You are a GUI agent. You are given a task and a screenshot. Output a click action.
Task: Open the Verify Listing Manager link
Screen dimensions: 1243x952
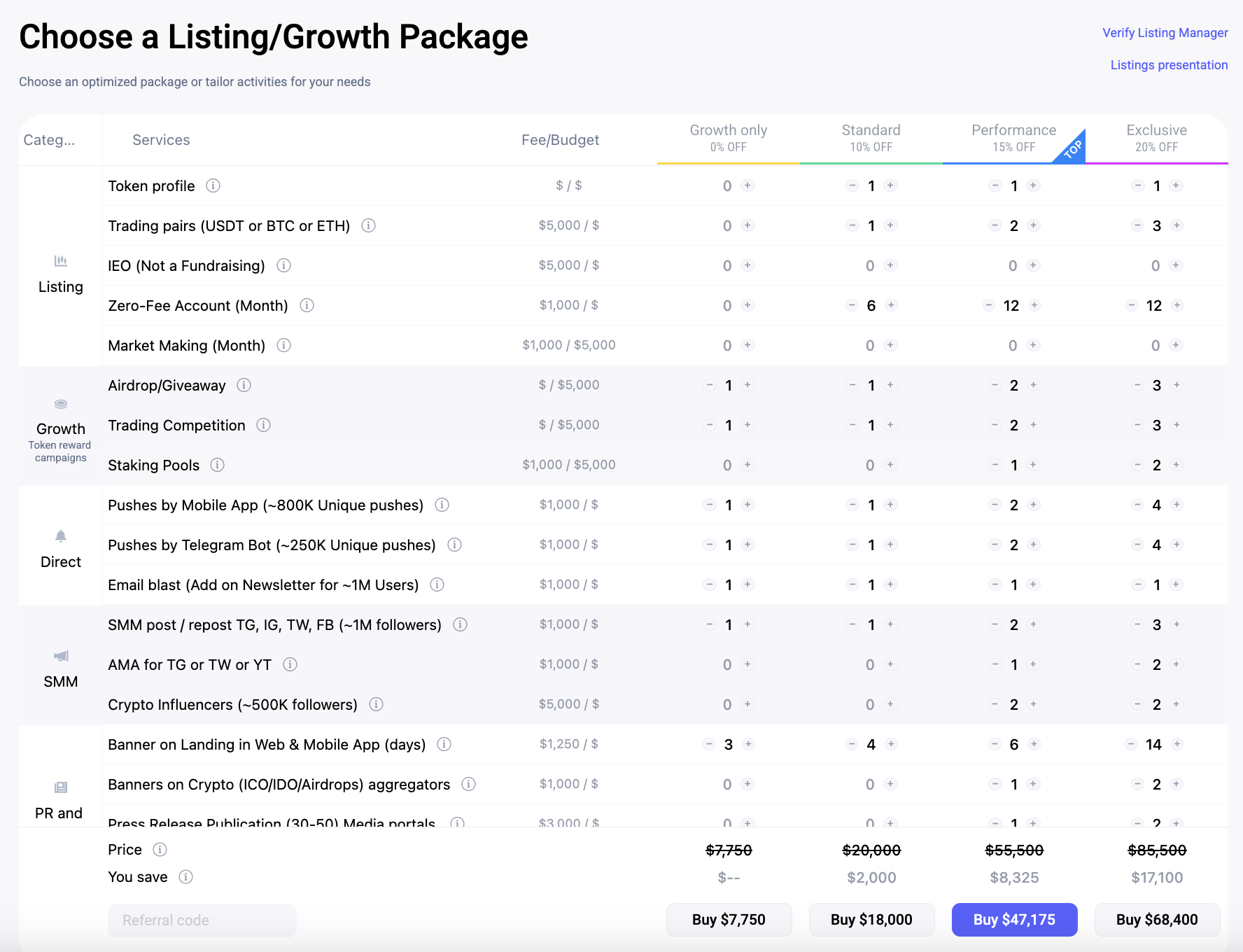click(x=1165, y=33)
